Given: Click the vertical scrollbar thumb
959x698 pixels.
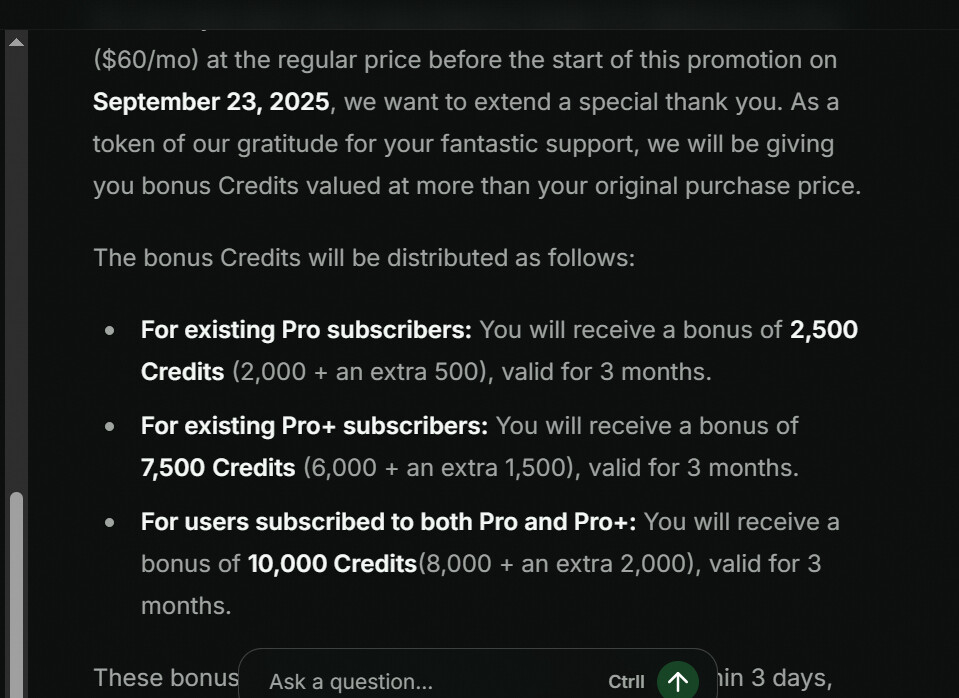Looking at the screenshot, I should pos(15,590).
